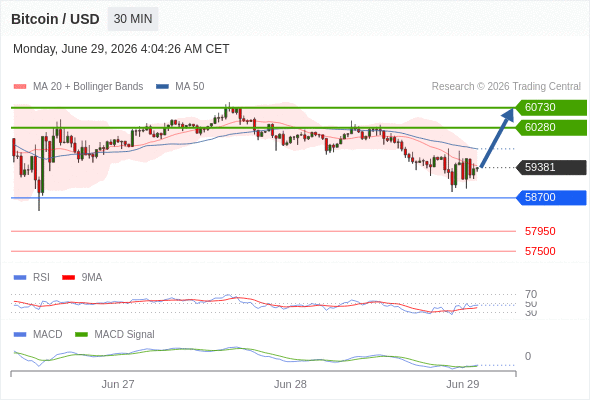Click the Jun 27 date axis label
The width and height of the screenshot is (590, 400).
(x=118, y=384)
